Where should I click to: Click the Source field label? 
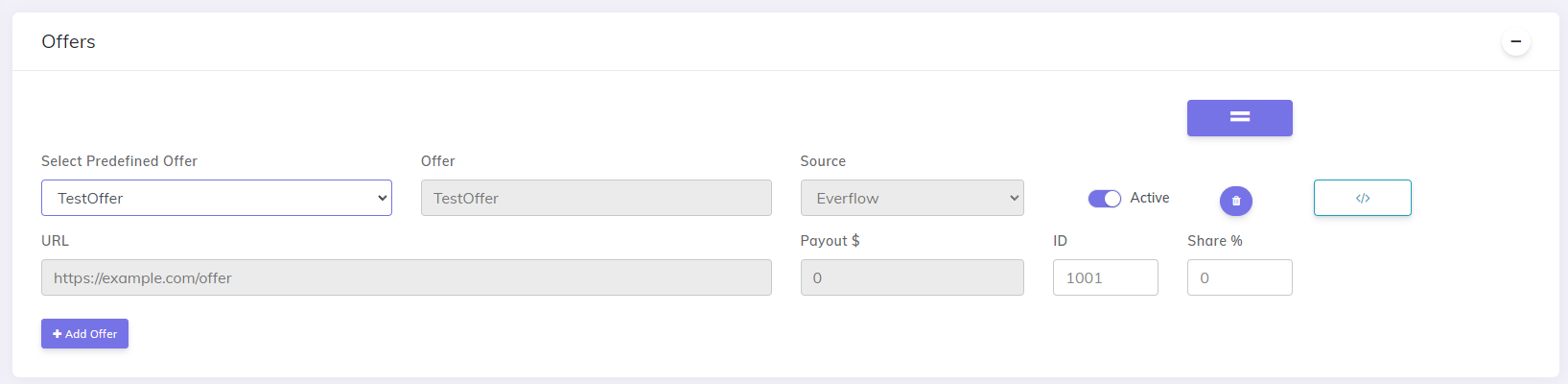(823, 161)
